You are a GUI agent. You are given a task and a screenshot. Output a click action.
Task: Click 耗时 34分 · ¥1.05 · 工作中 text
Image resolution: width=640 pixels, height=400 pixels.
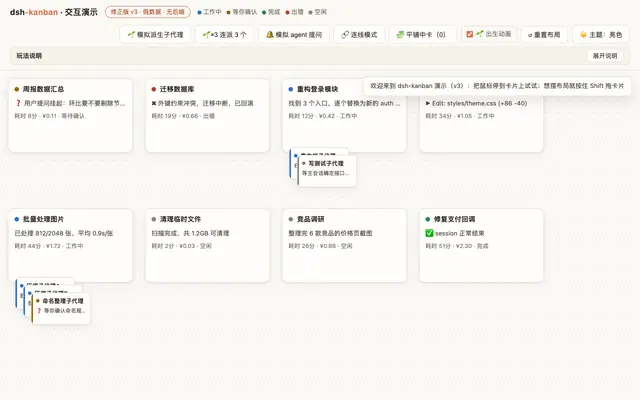click(460, 116)
